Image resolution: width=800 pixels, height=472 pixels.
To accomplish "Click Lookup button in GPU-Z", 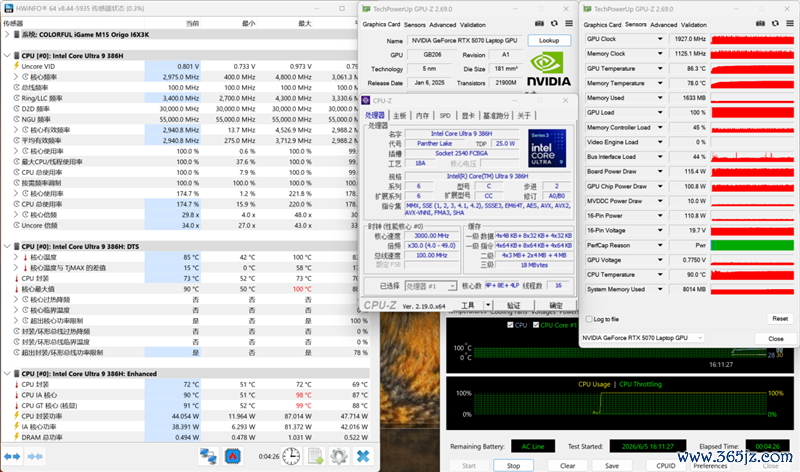I will pyautogui.click(x=549, y=40).
